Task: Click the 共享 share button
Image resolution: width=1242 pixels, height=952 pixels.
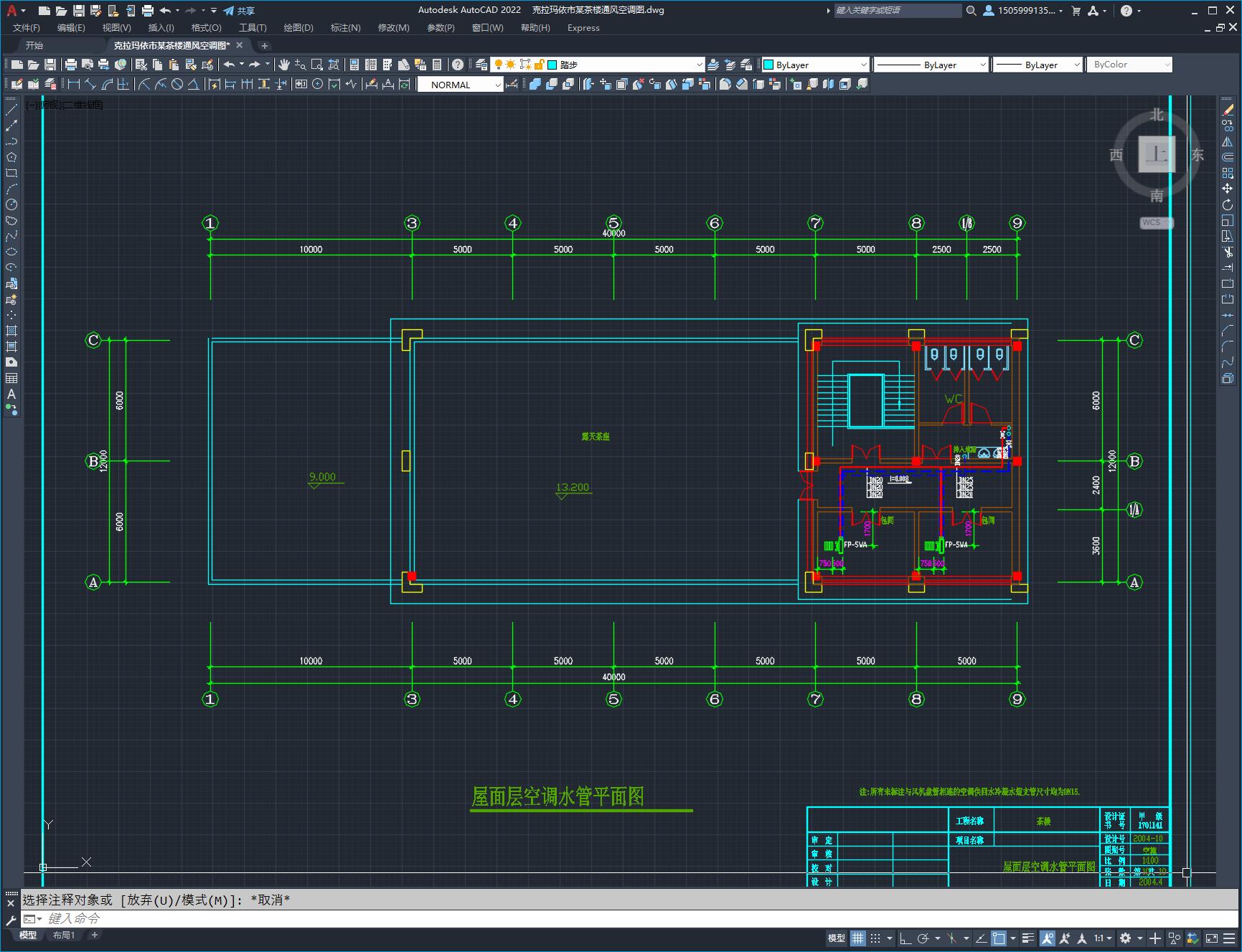Action: tap(239, 11)
